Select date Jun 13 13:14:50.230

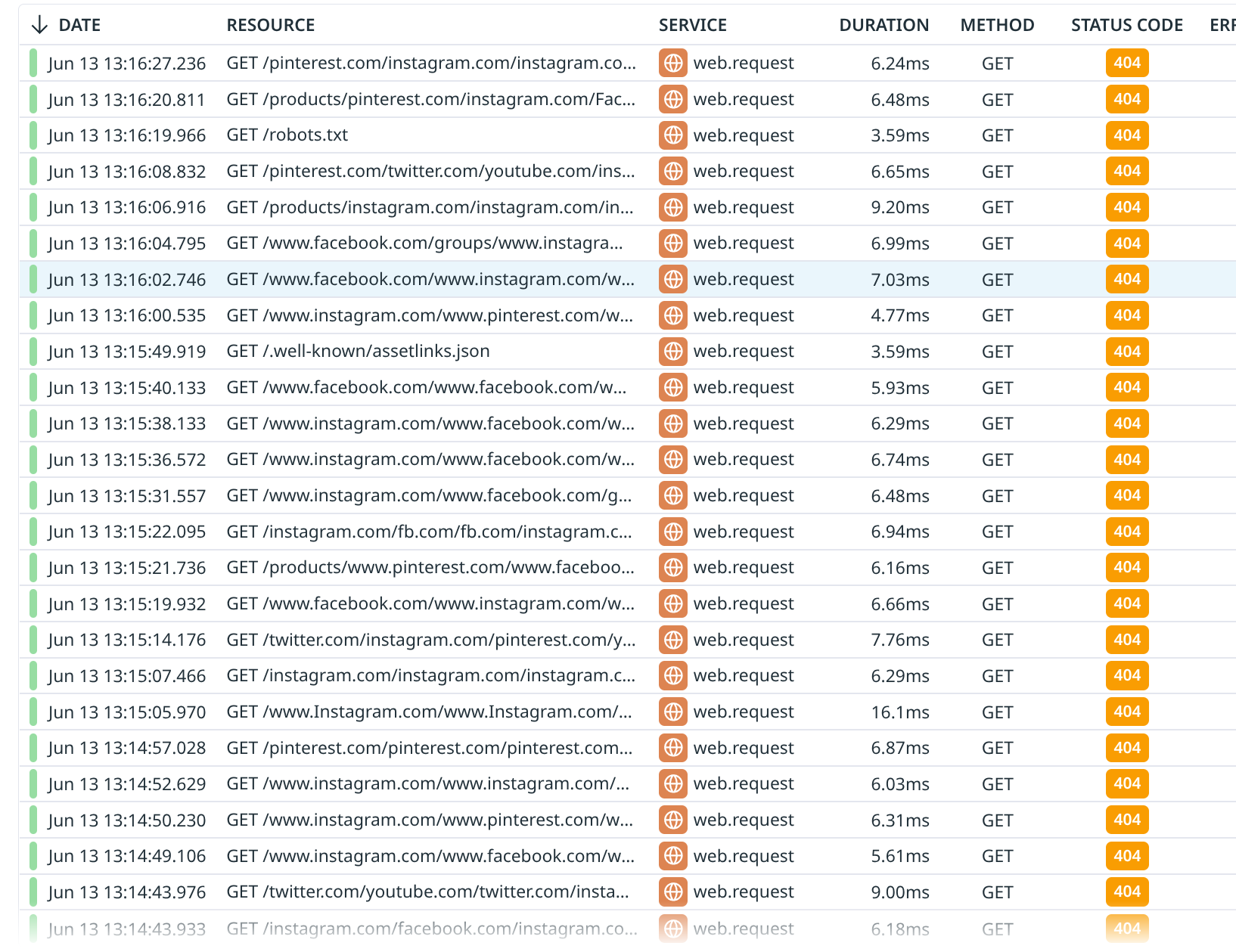pos(127,820)
